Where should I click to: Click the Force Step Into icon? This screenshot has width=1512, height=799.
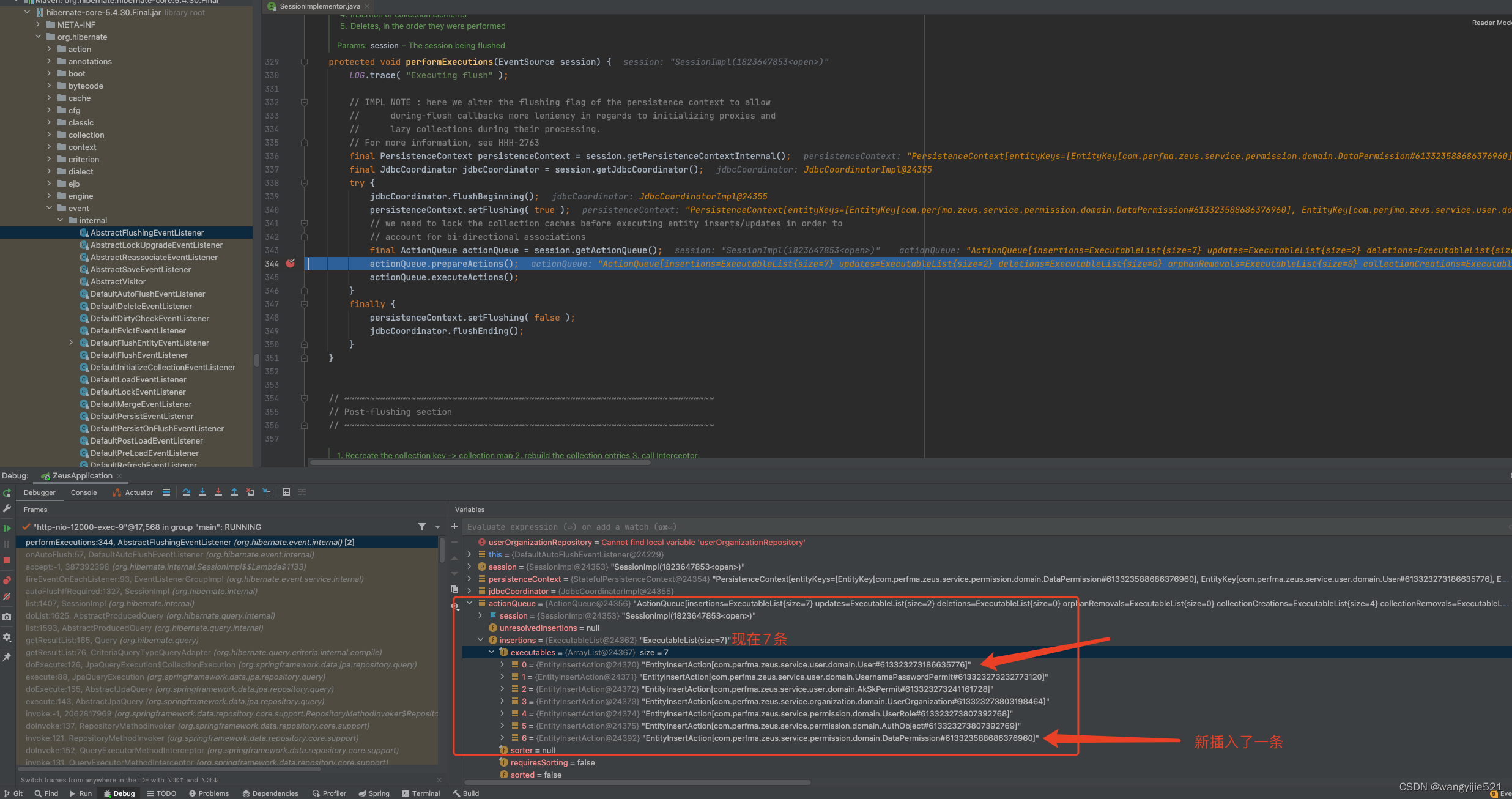pos(218,492)
